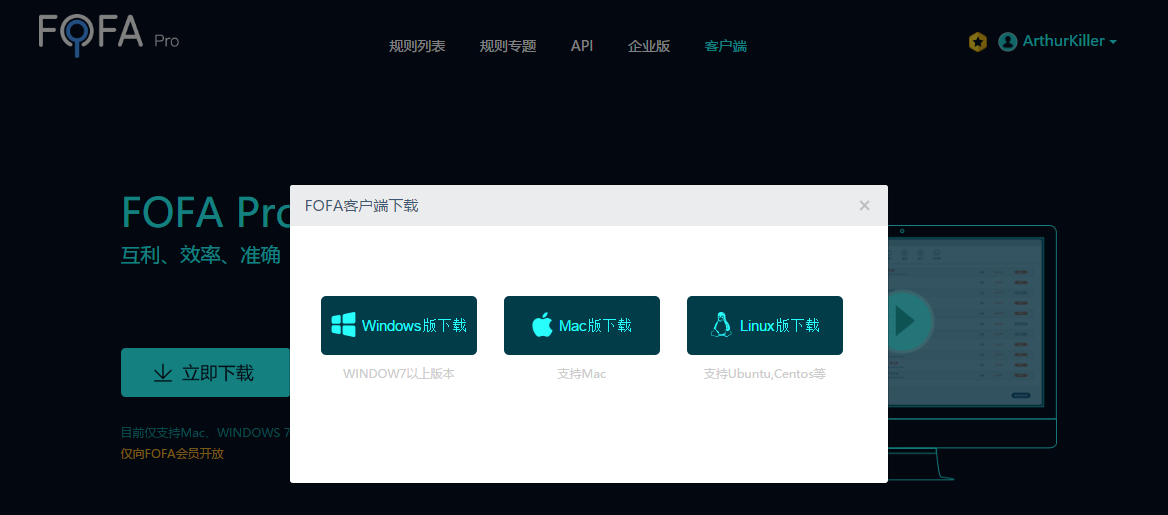The width and height of the screenshot is (1168, 515).
Task: Click the 立即下载 button
Action: click(206, 373)
